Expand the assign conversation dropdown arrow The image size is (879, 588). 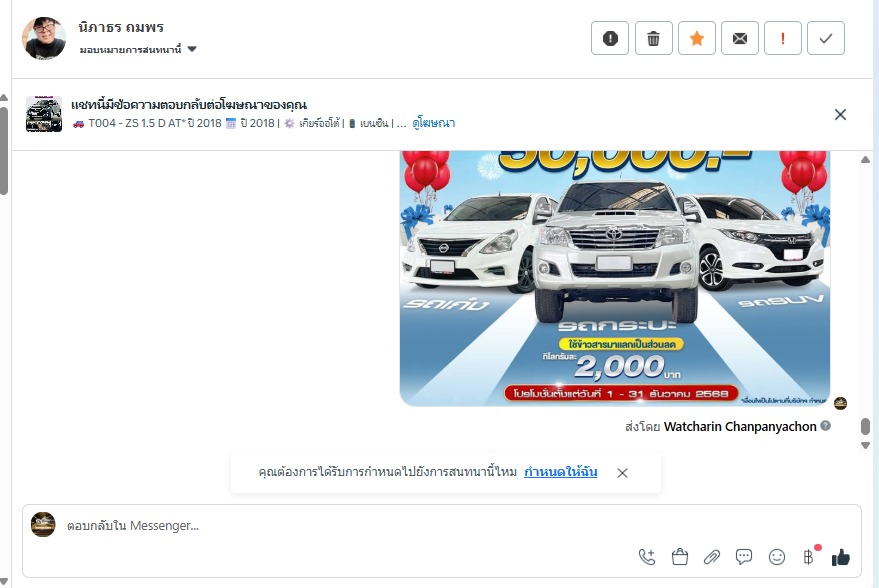pyautogui.click(x=192, y=49)
